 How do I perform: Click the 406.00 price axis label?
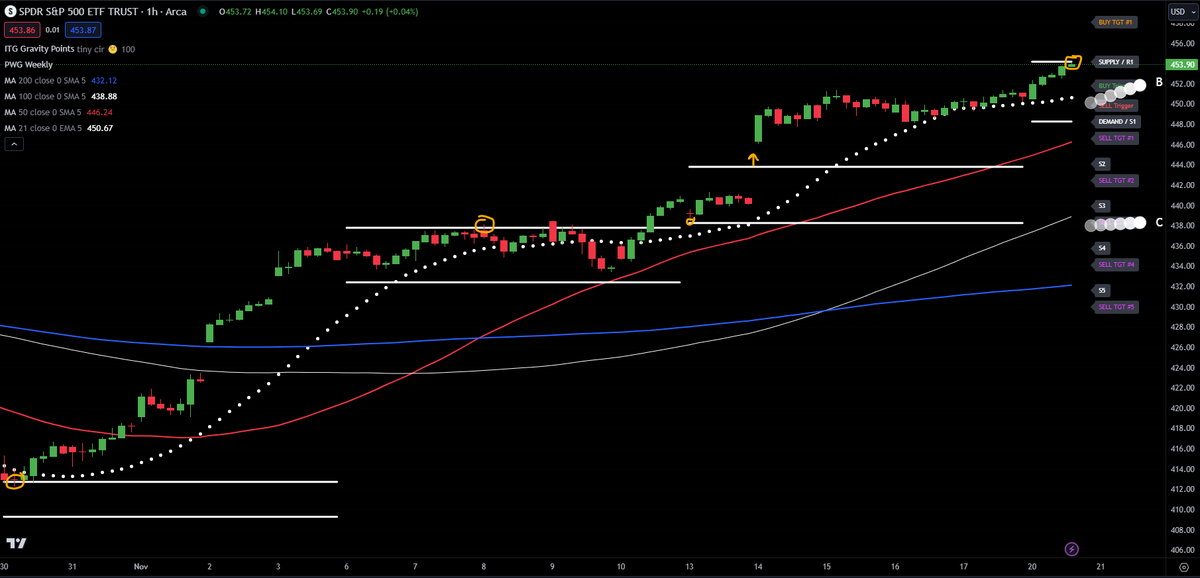click(1181, 550)
